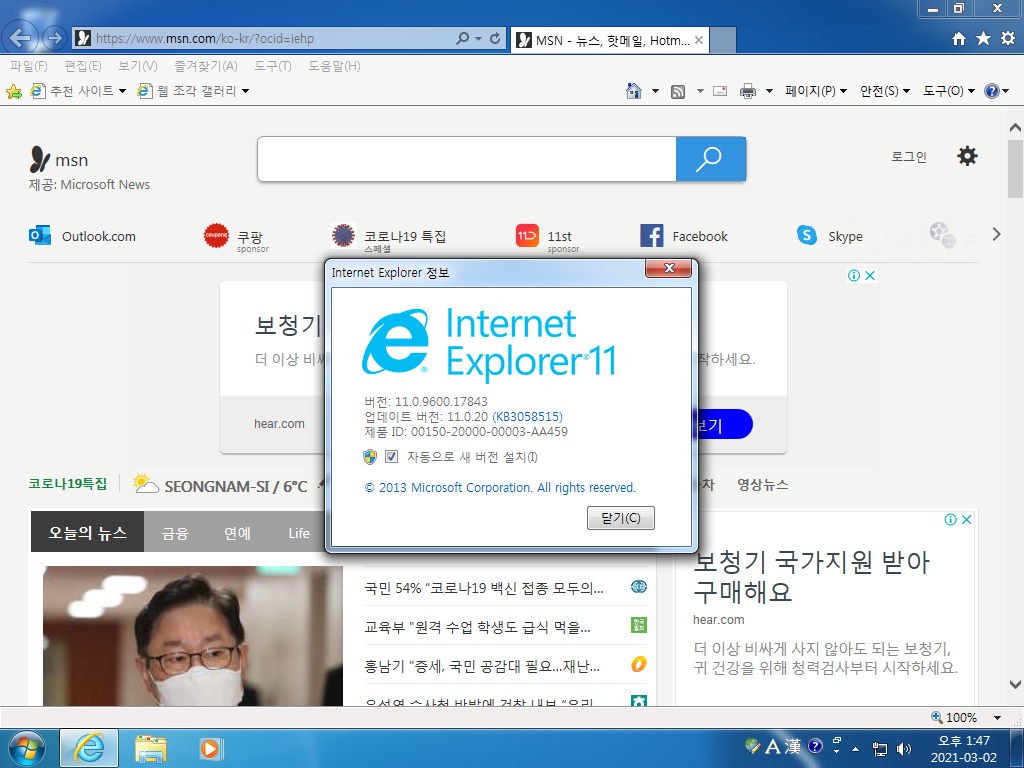Click the volume speaker tray icon
The width and height of the screenshot is (1024, 768).
(x=904, y=748)
